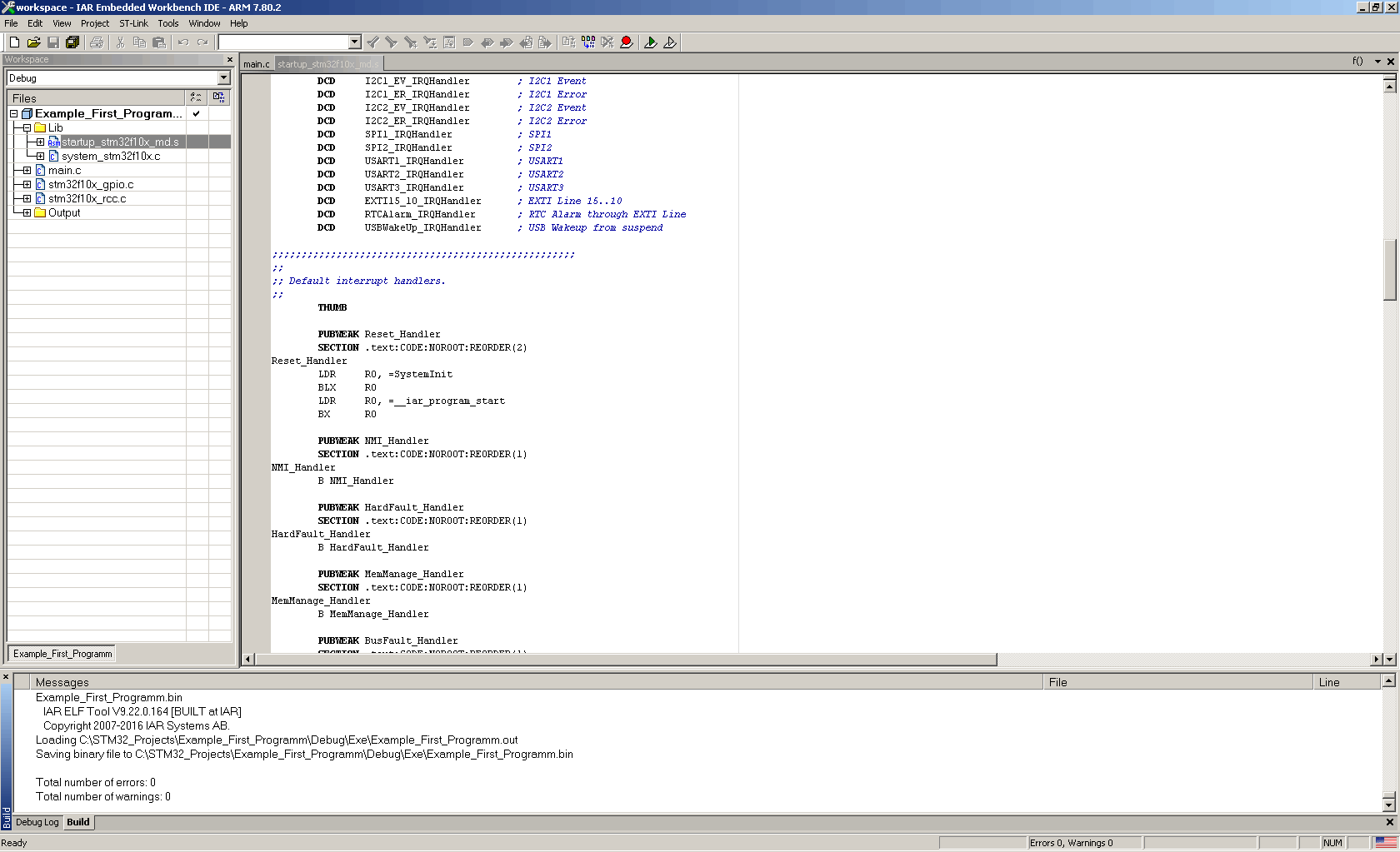Open the Debug configuration dropdown

tap(223, 78)
